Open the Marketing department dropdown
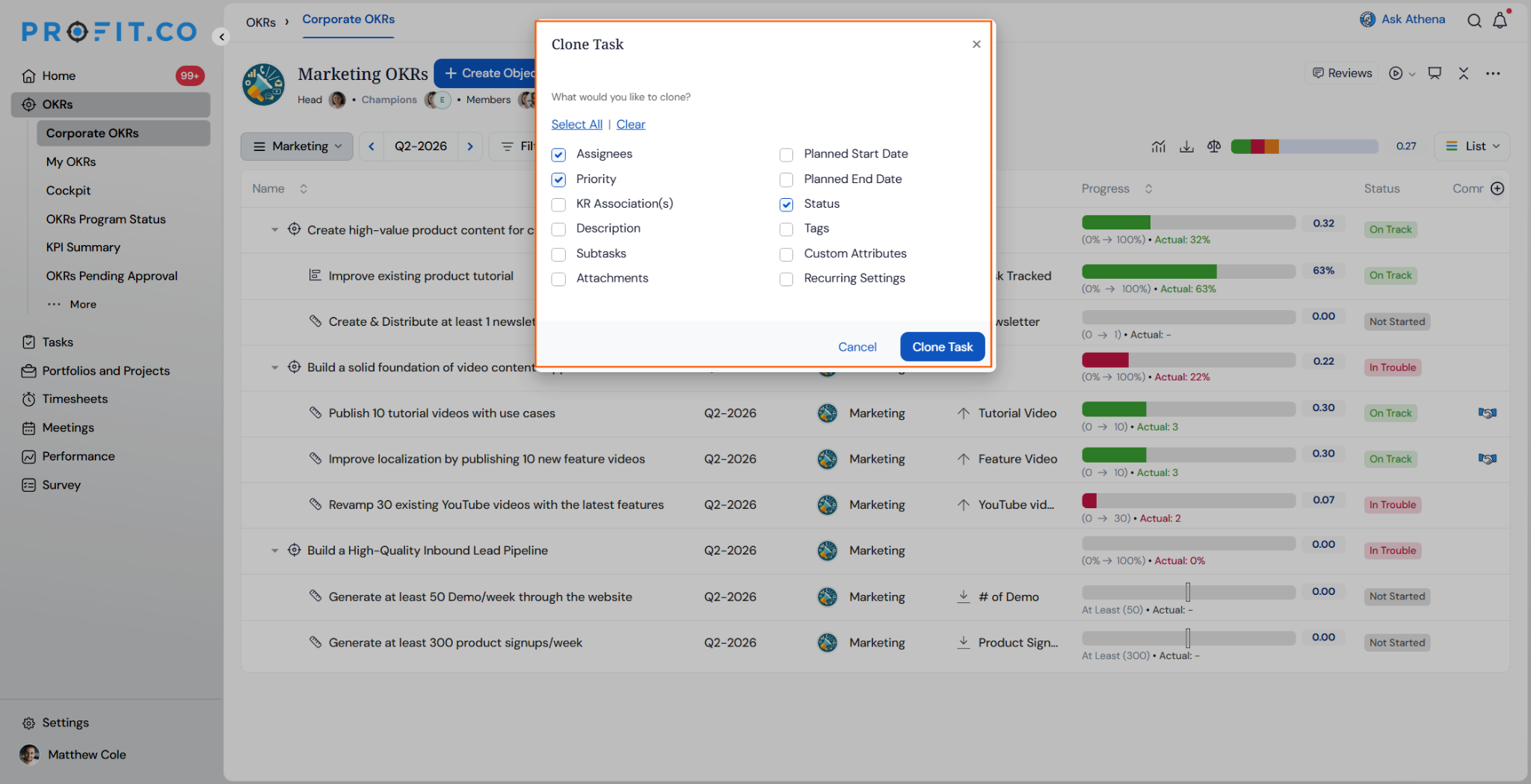 pos(297,146)
